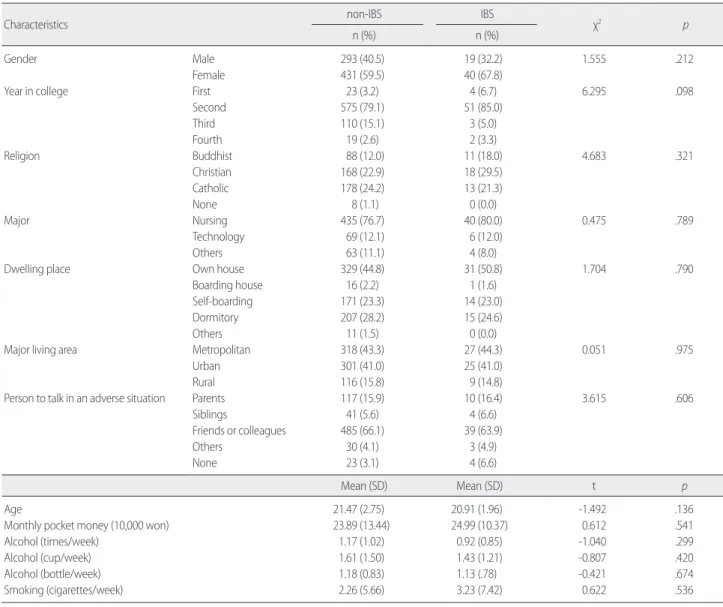The height and width of the screenshot is (607, 723).
Task: Click the 'Gender' row label
Action: click(x=20, y=59)
